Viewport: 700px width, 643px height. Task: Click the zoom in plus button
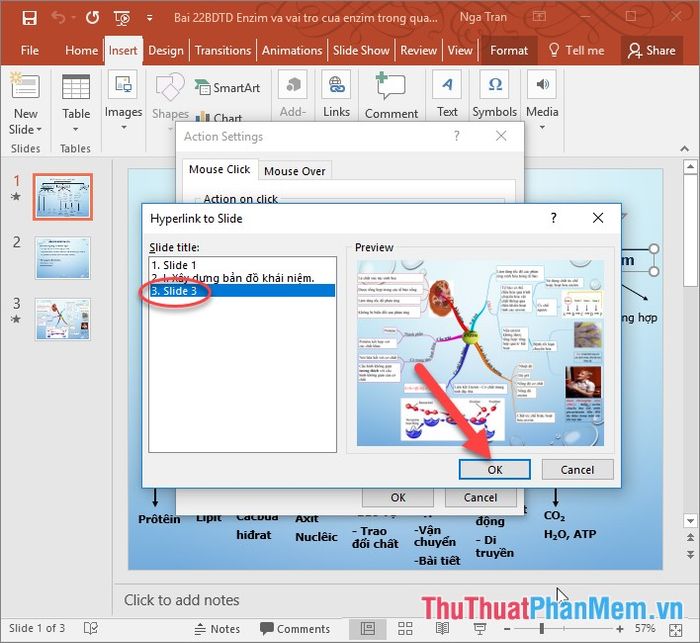(620, 629)
